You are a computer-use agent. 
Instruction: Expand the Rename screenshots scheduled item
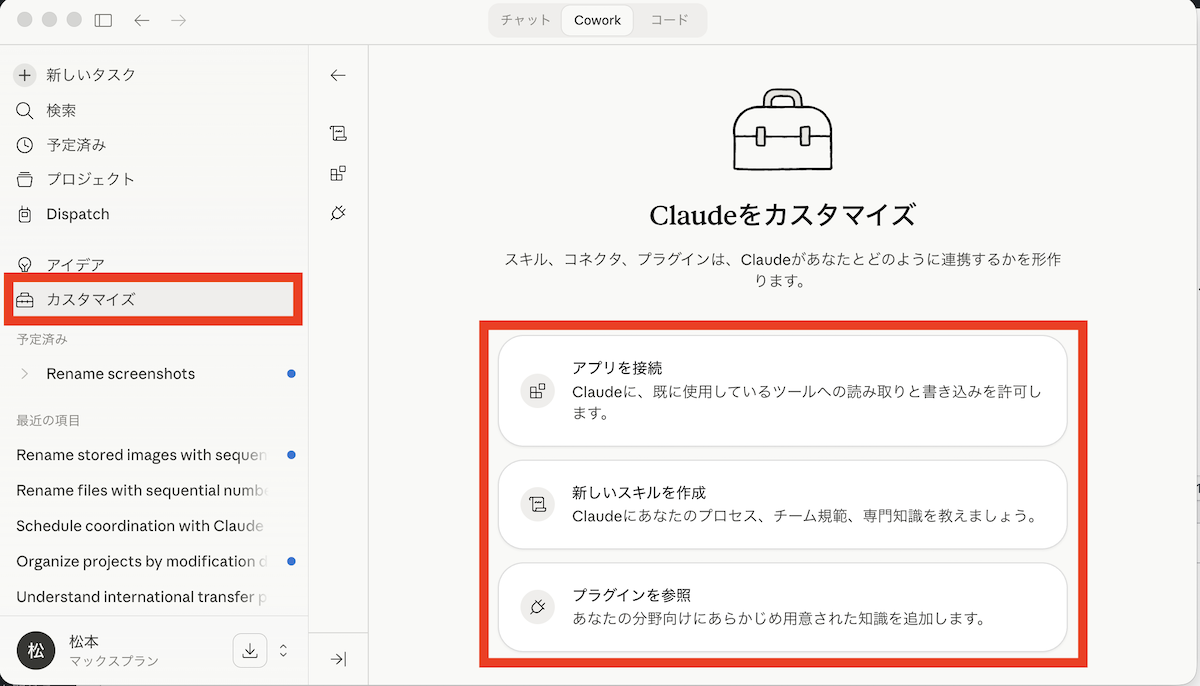[x=25, y=374]
